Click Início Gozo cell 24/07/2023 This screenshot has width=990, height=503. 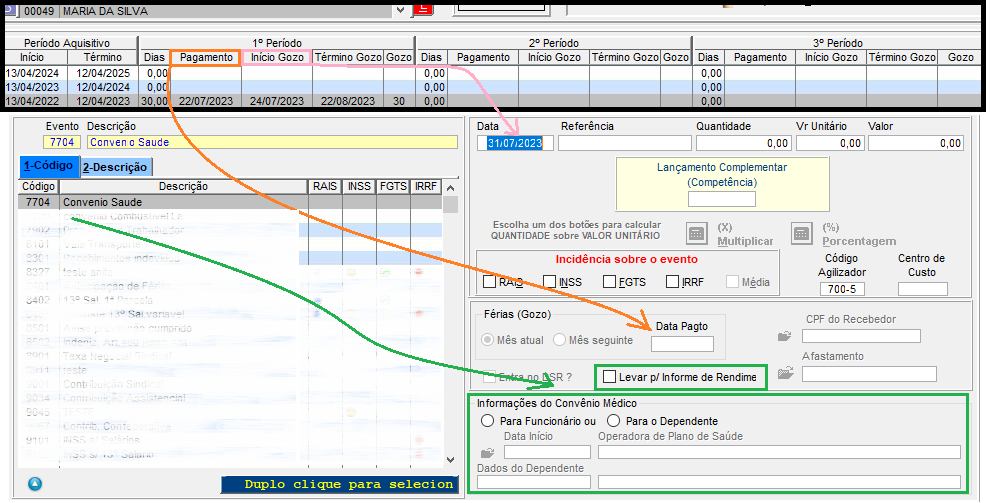(x=277, y=101)
